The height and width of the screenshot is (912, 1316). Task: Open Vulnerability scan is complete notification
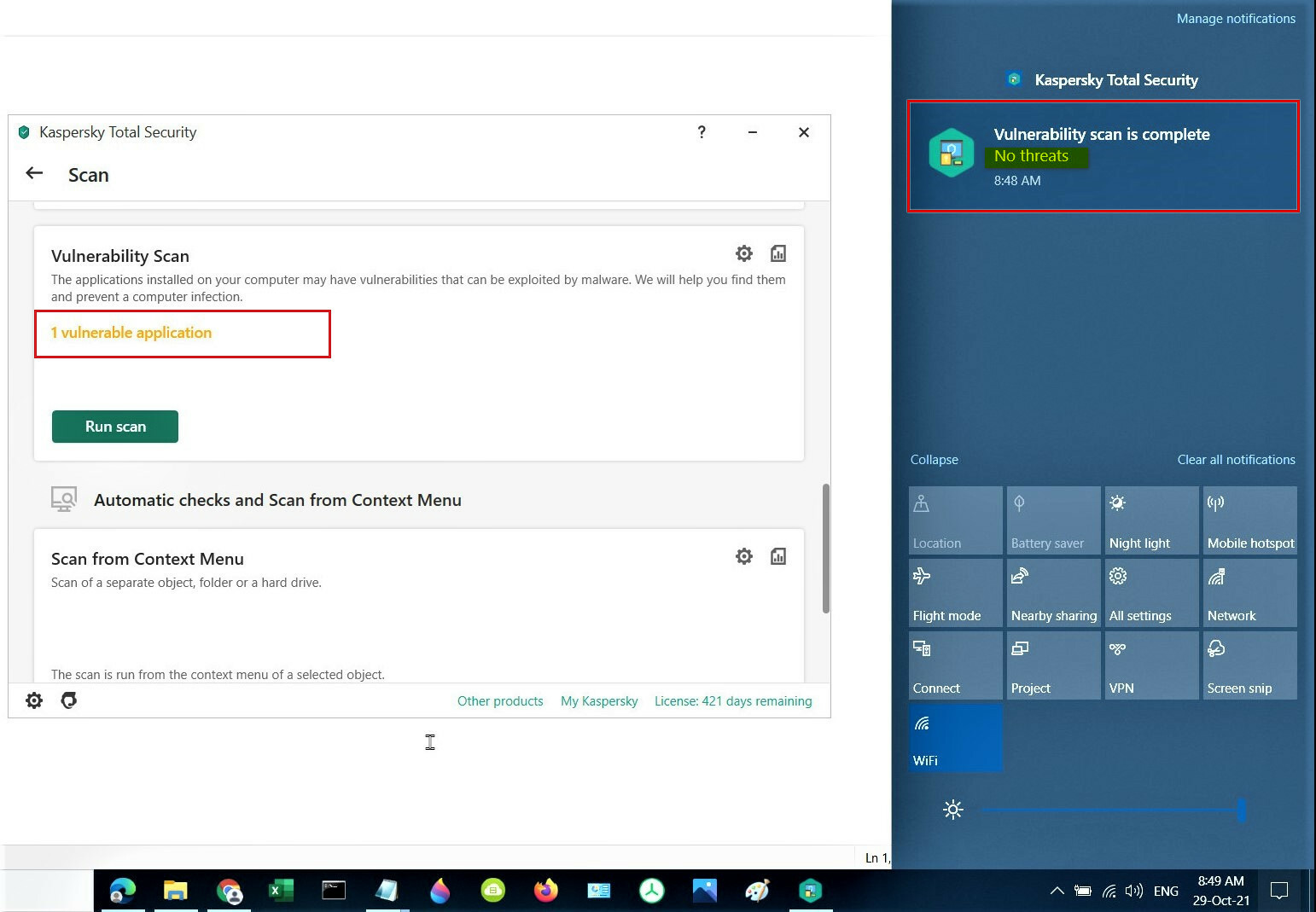pyautogui.click(x=1103, y=156)
